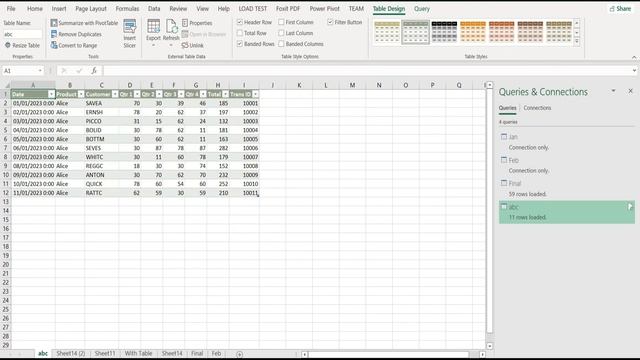This screenshot has width=640, height=360.
Task: Apply the light yellow table style
Action: [387, 32]
